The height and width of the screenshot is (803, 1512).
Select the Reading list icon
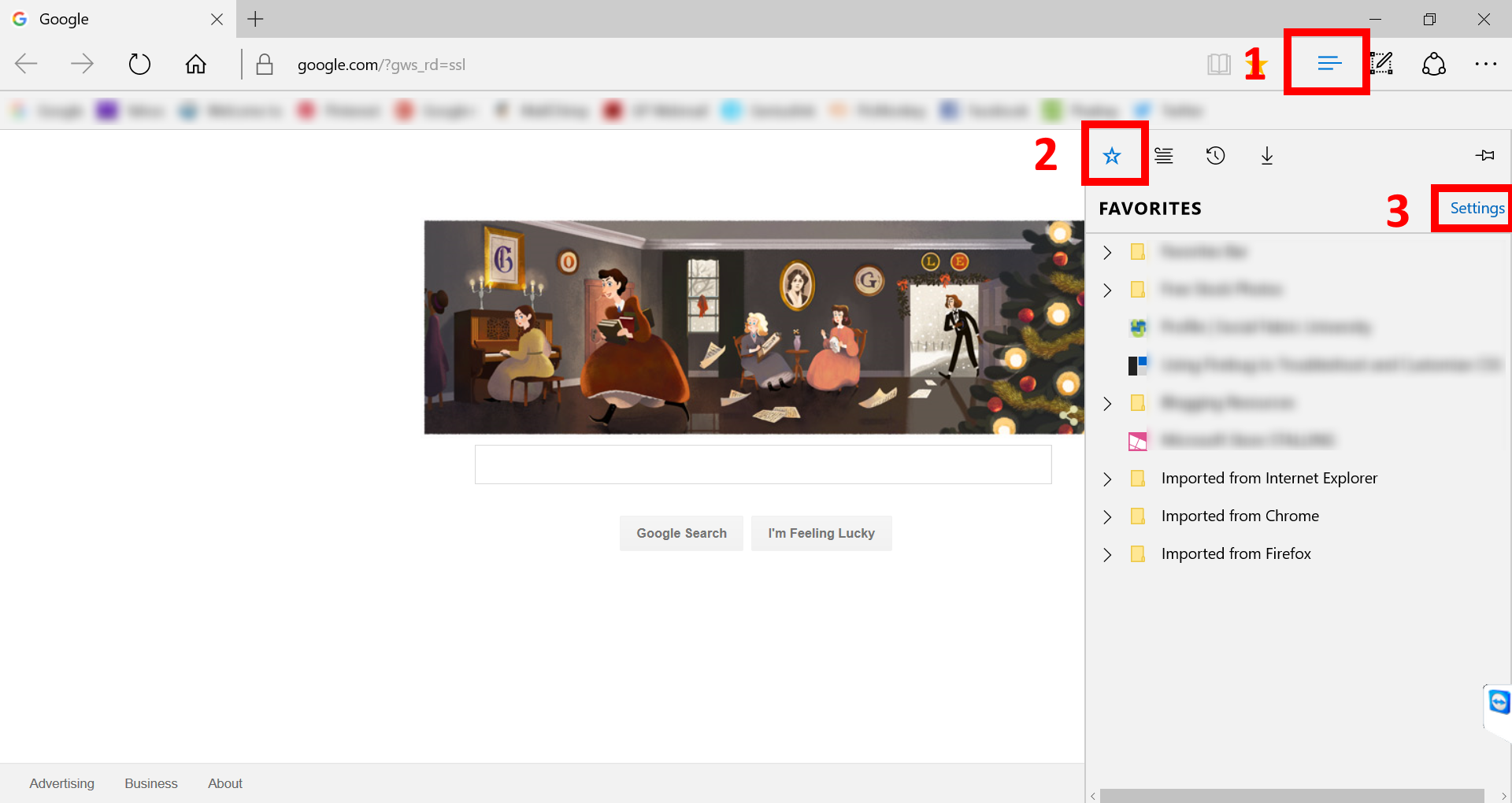click(1163, 155)
